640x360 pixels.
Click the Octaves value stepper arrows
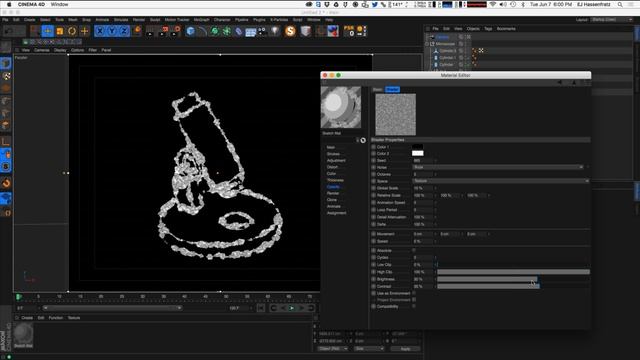click(x=436, y=174)
